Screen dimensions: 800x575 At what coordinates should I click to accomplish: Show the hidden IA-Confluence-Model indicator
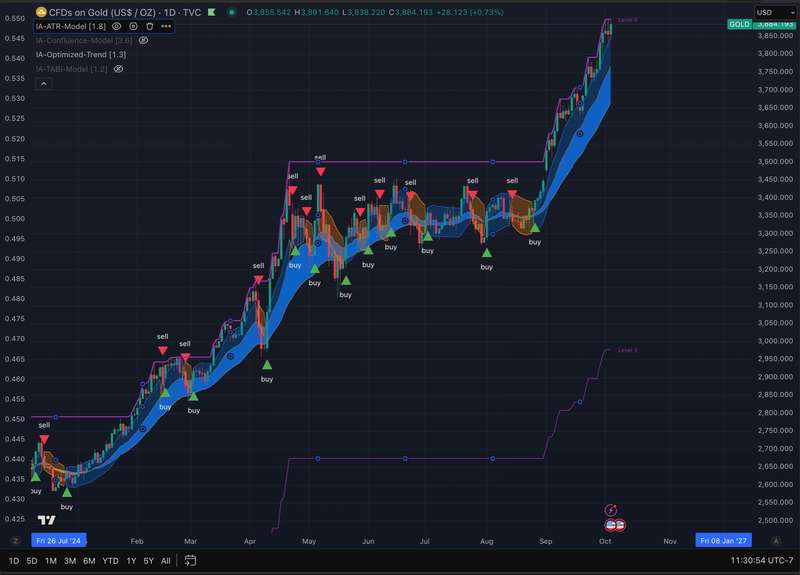point(144,40)
